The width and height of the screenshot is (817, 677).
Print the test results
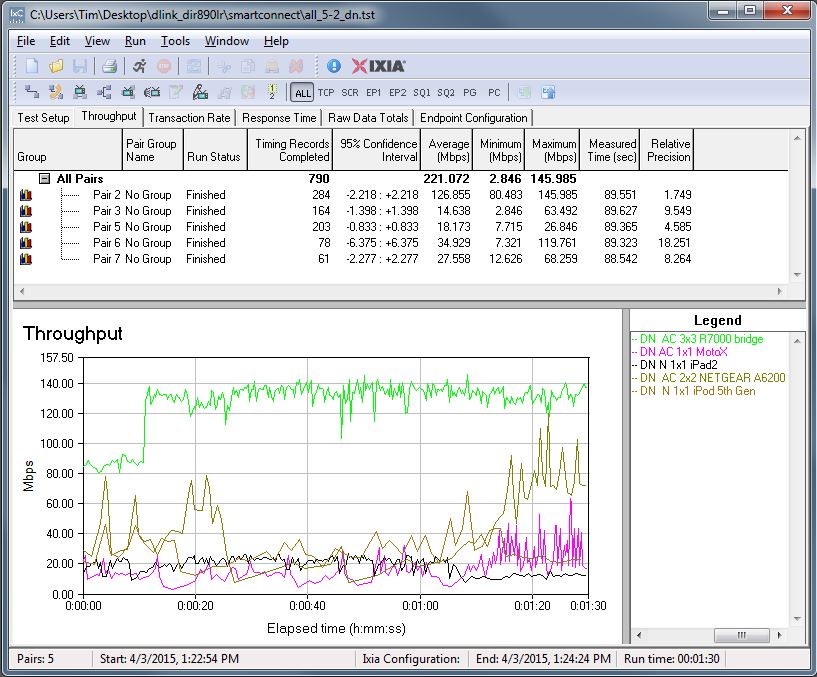click(x=109, y=66)
